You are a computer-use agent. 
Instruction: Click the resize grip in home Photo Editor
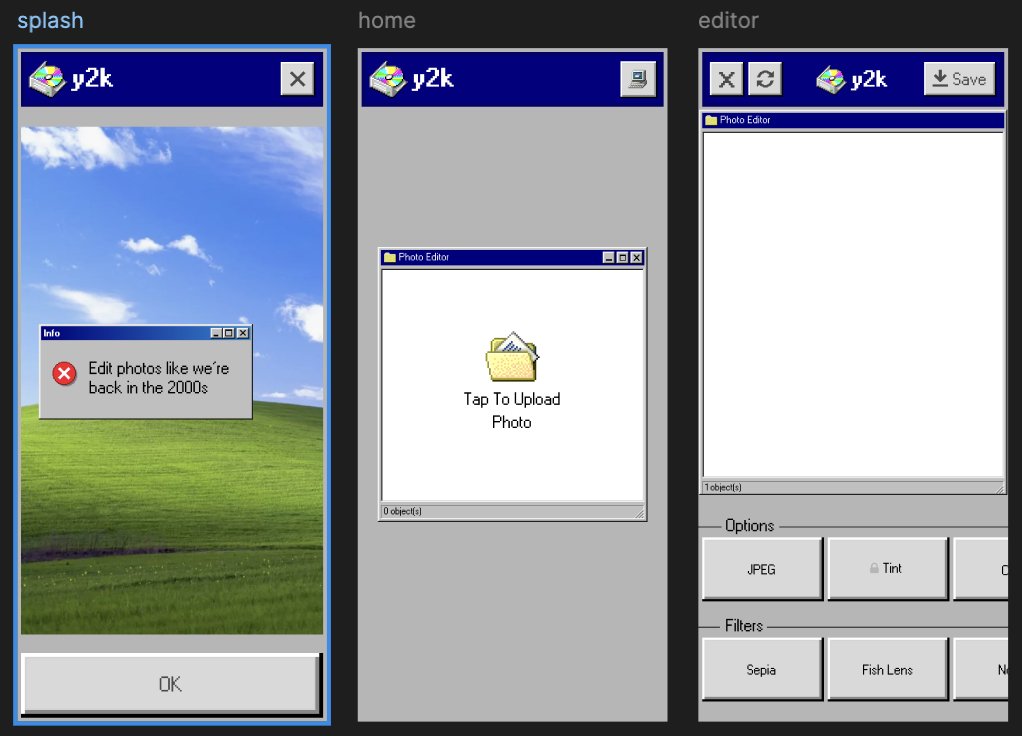coord(639,514)
